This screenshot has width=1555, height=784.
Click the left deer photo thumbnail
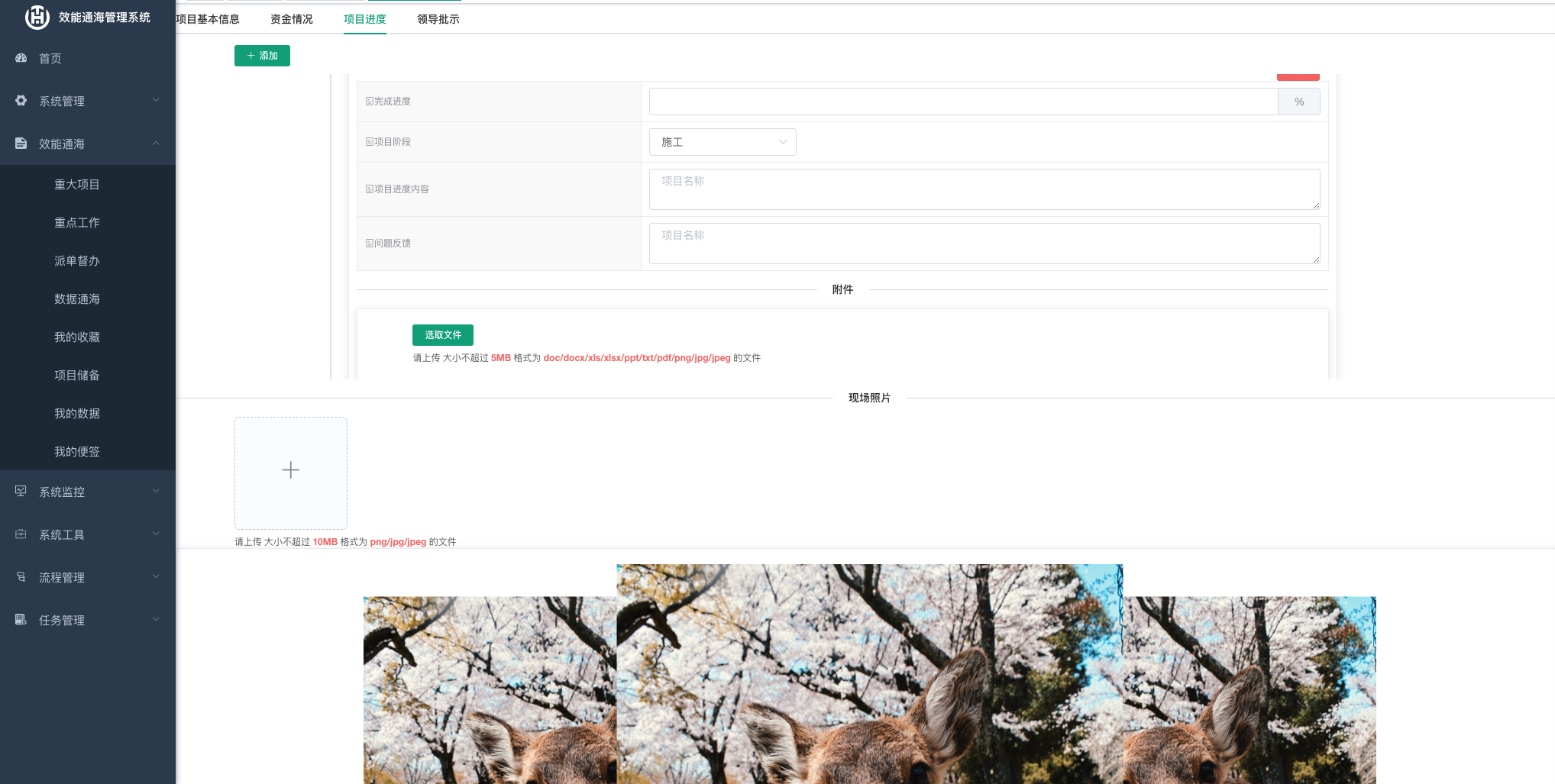[x=490, y=690]
